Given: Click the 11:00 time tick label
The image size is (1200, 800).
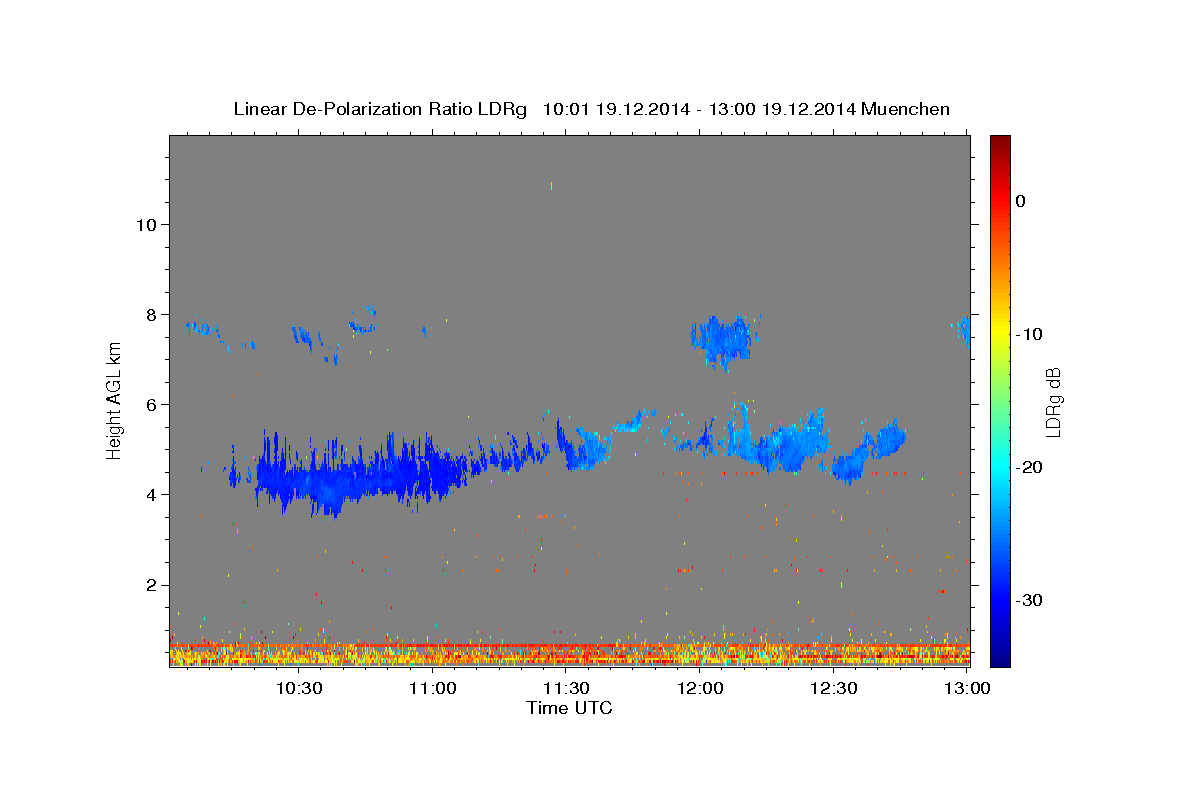Looking at the screenshot, I should (x=432, y=689).
